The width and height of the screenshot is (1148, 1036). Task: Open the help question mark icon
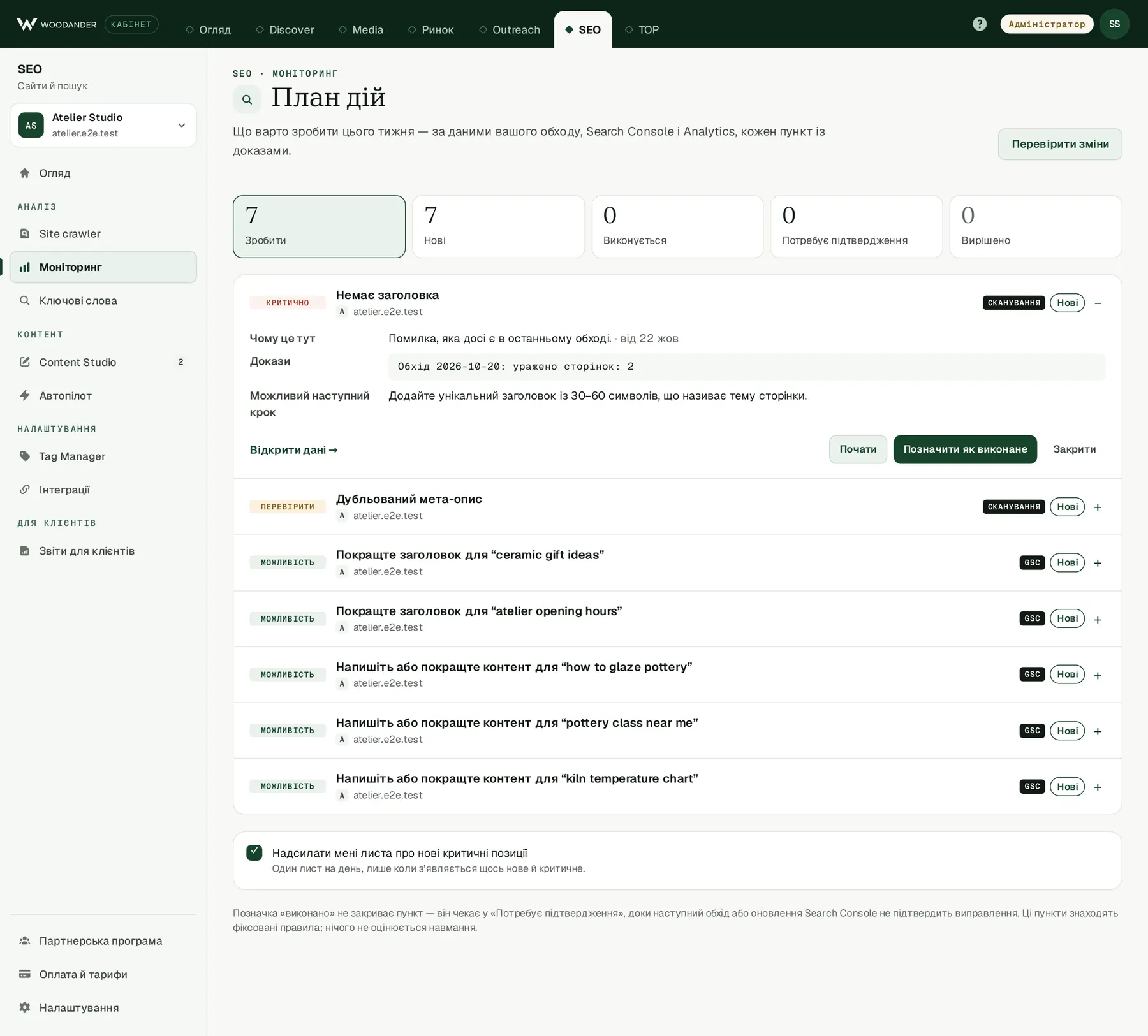pyautogui.click(x=980, y=24)
